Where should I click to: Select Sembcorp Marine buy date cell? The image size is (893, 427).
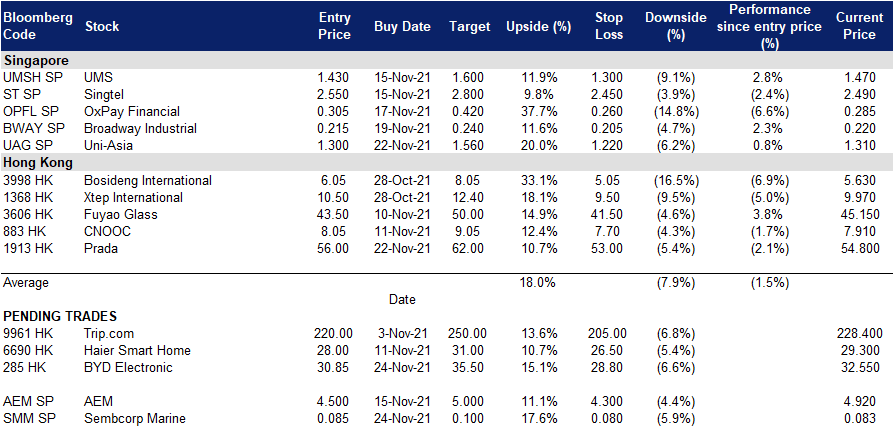click(x=403, y=419)
